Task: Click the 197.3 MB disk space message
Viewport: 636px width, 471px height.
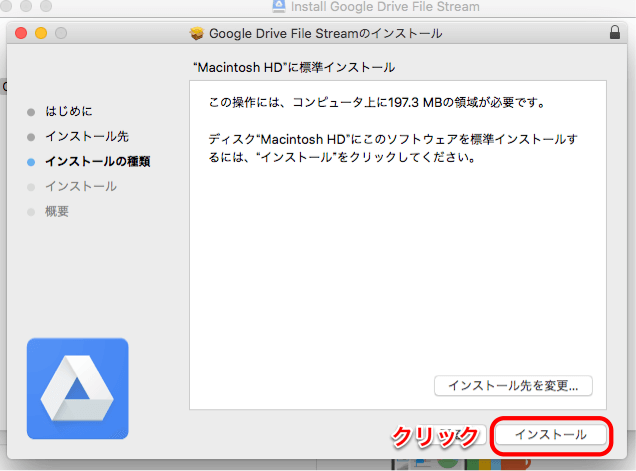Action: pyautogui.click(x=390, y=103)
